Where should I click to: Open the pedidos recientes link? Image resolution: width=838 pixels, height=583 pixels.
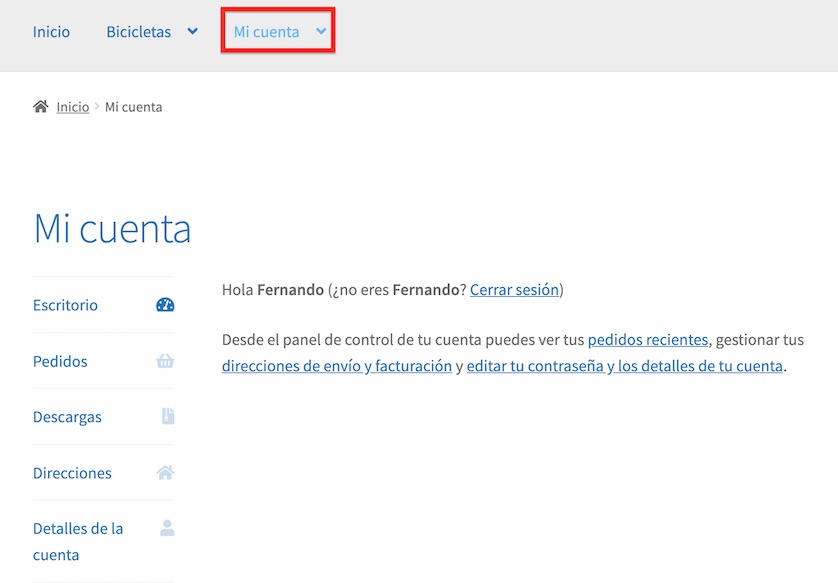647,340
